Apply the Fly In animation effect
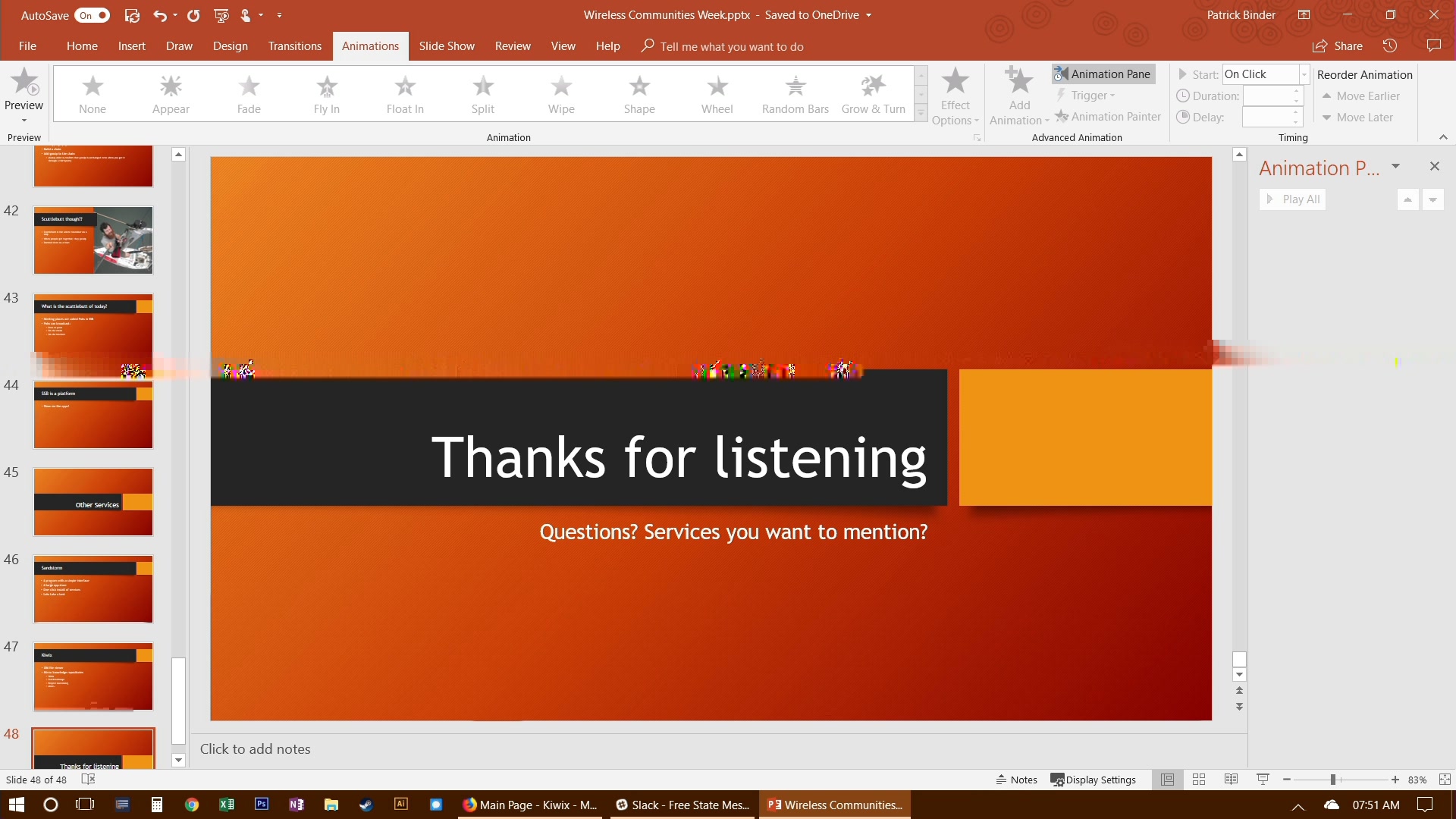 coord(326,94)
